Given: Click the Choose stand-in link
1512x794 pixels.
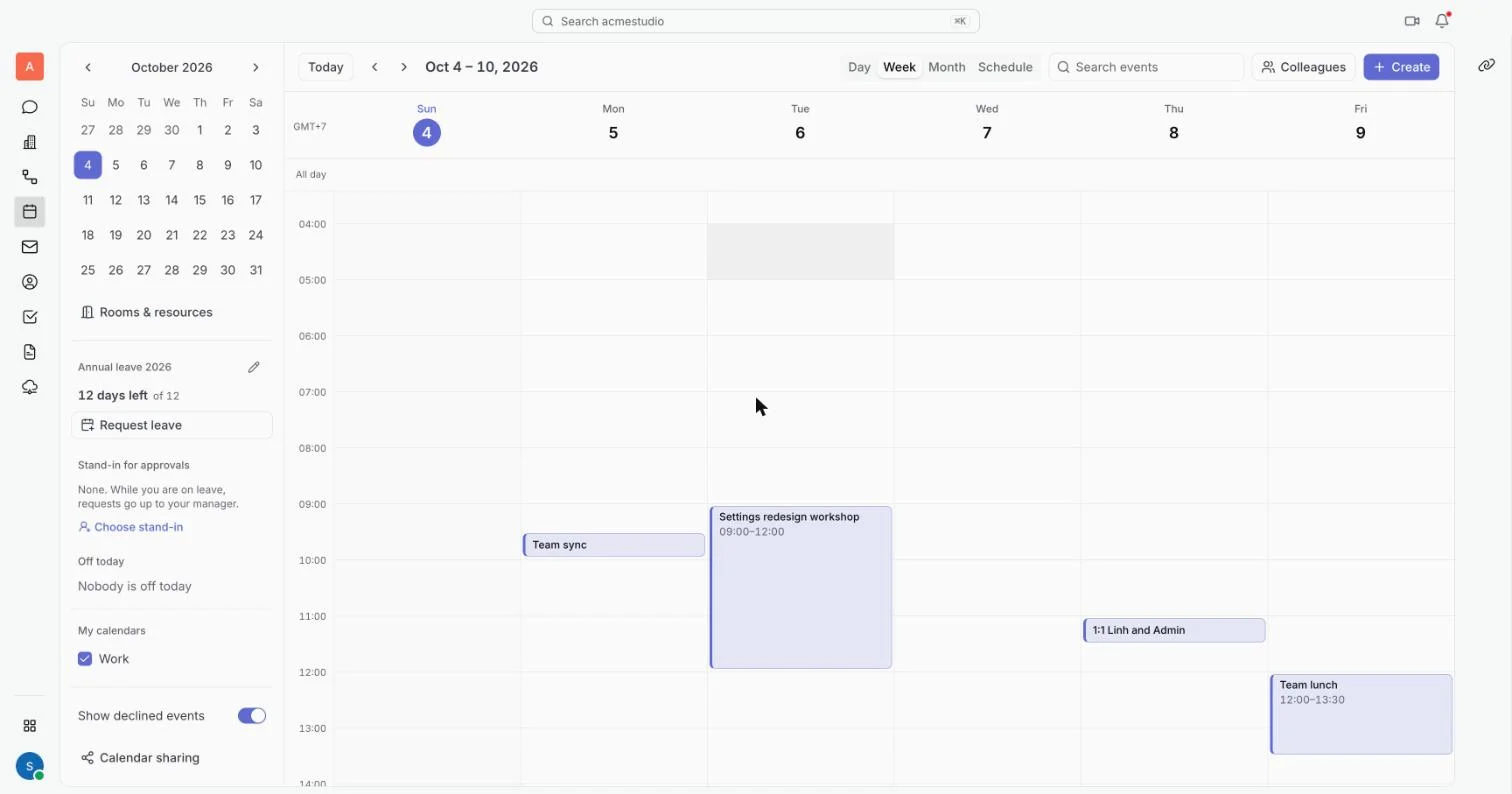Looking at the screenshot, I should coord(131,527).
